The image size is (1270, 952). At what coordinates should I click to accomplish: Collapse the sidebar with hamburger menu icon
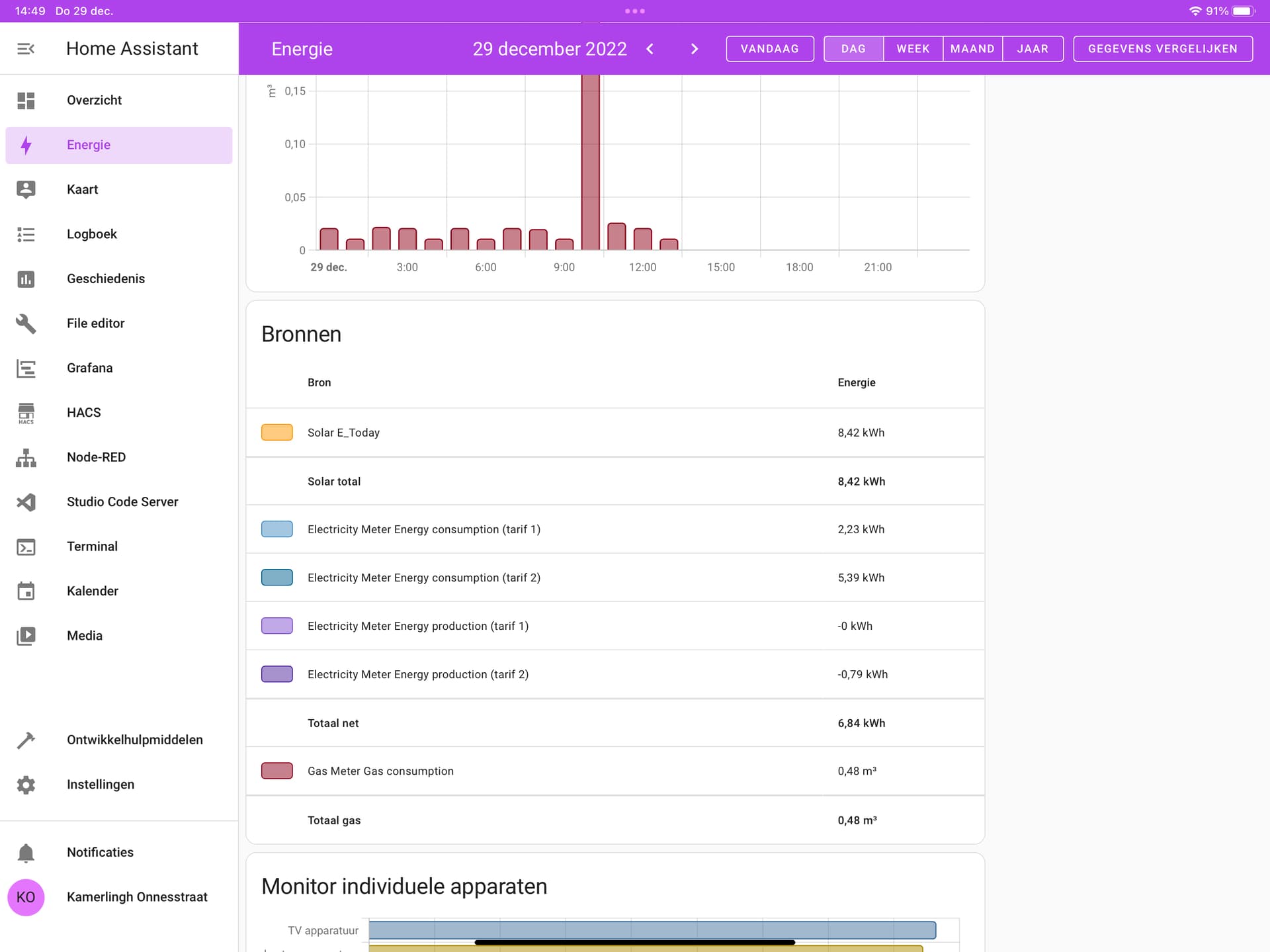26,49
